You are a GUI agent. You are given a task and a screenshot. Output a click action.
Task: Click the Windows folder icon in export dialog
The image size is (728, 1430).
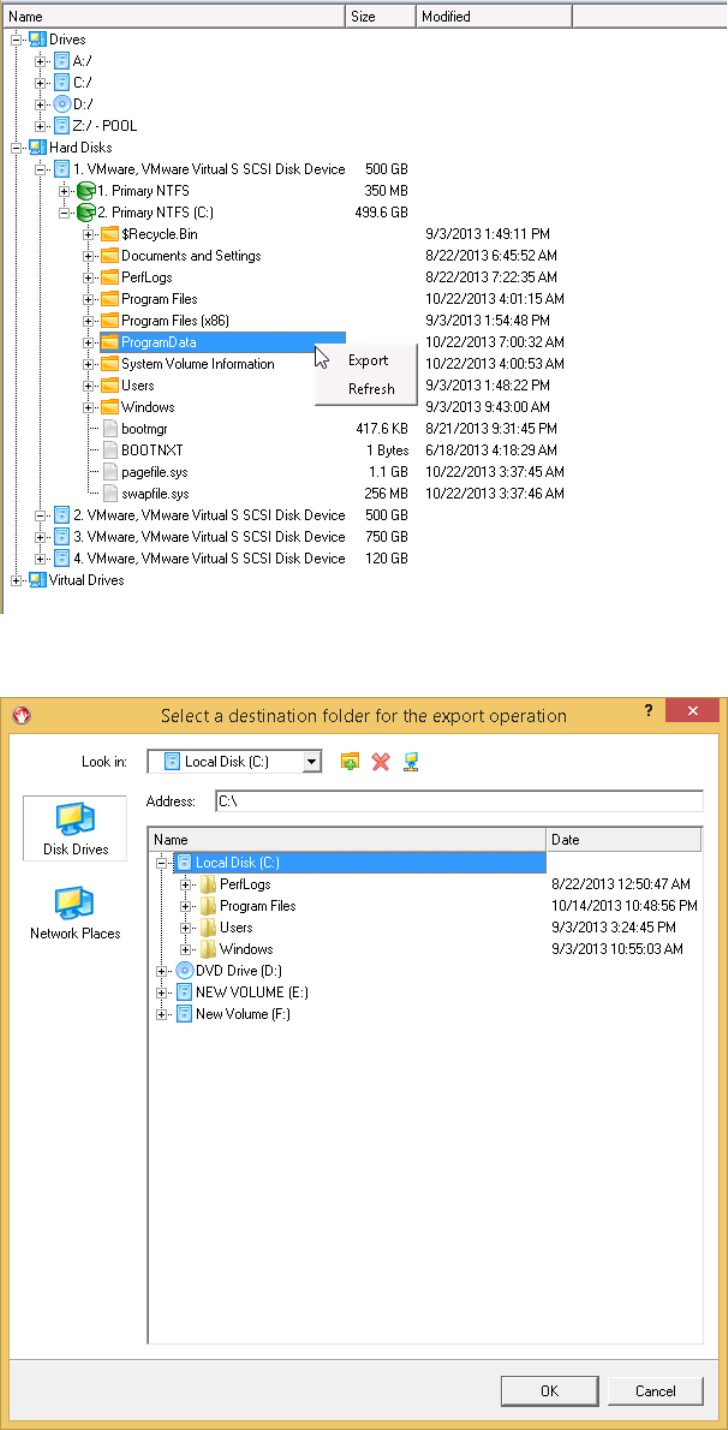208,948
